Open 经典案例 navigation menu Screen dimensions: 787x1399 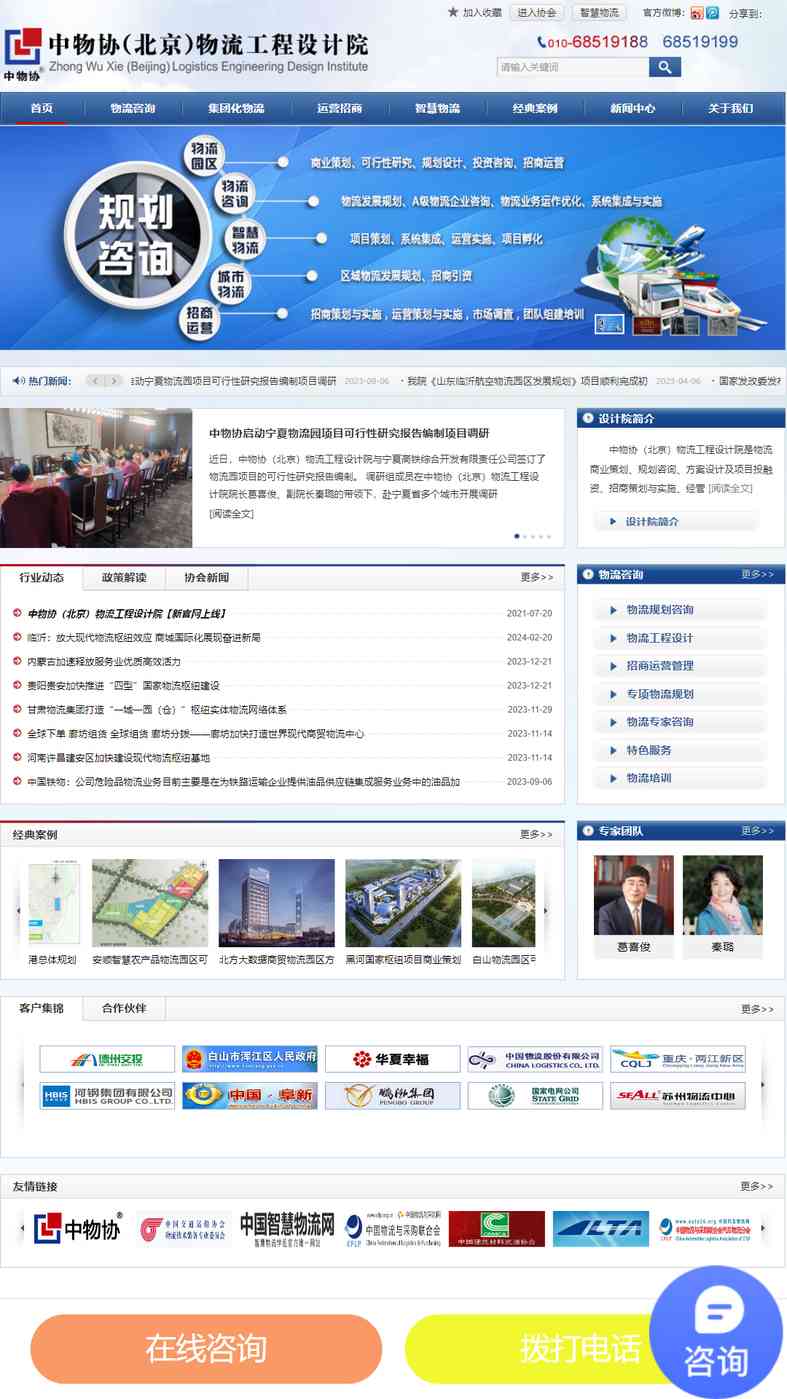click(x=535, y=108)
